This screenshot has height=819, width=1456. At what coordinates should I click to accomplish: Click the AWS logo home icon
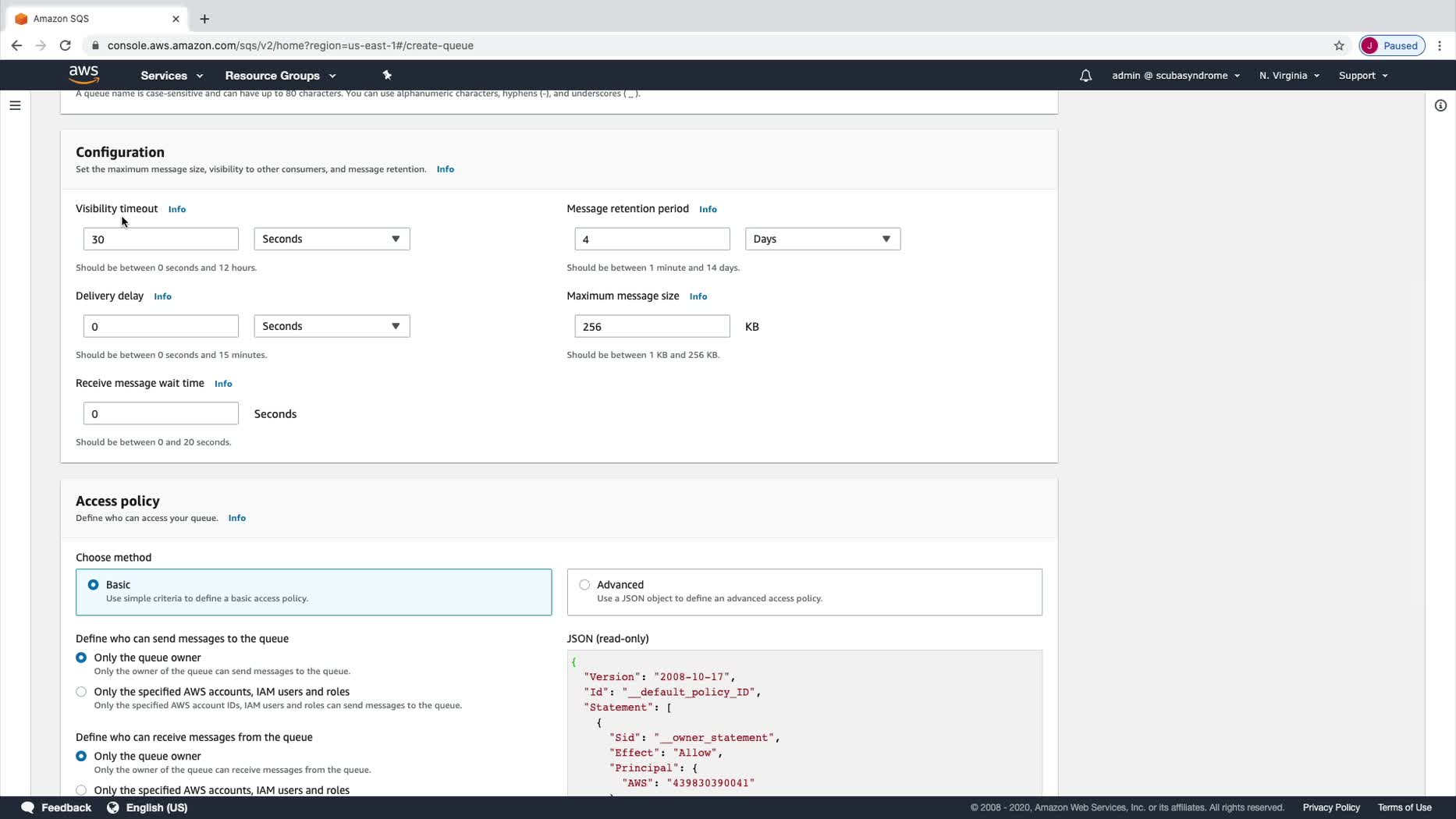(83, 75)
